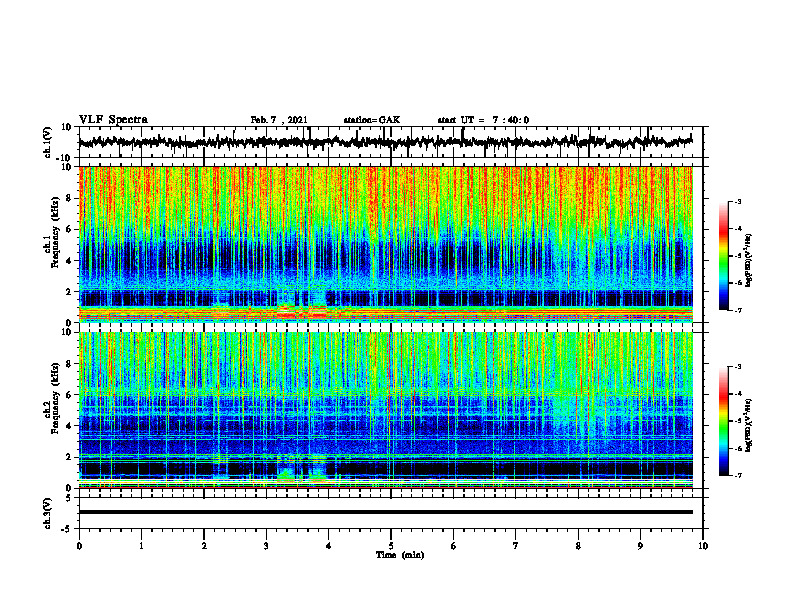Click the time axis tick label "5"
This screenshot has height=612, width=792.
pos(391,546)
